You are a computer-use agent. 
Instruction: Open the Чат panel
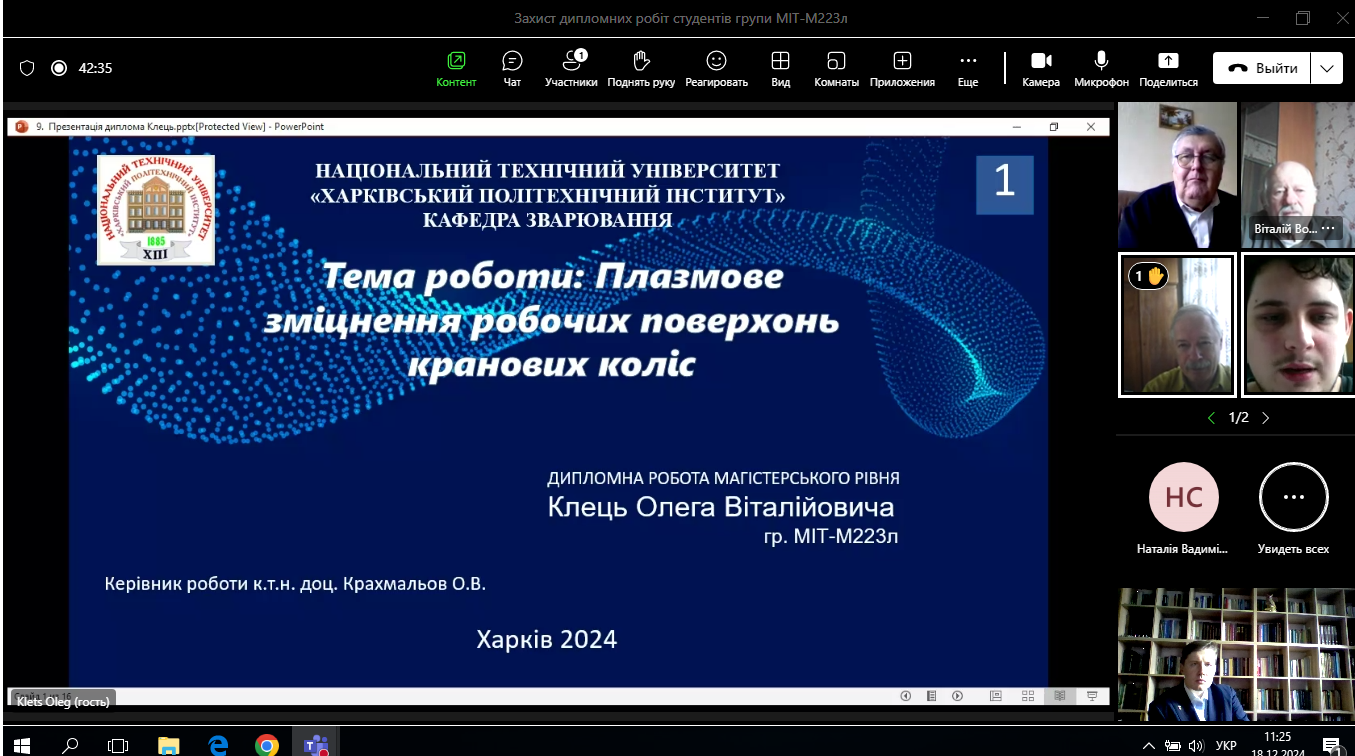[x=512, y=69]
